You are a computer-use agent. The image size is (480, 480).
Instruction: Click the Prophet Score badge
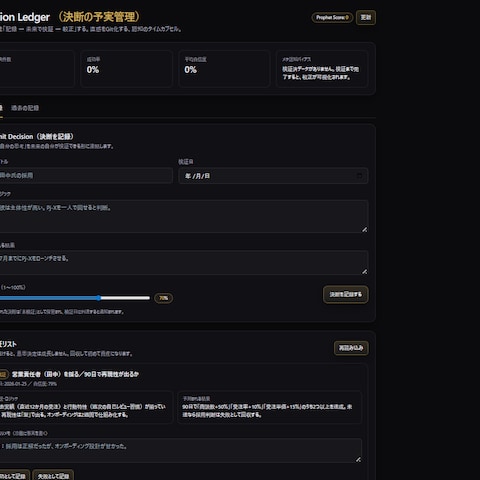click(332, 17)
